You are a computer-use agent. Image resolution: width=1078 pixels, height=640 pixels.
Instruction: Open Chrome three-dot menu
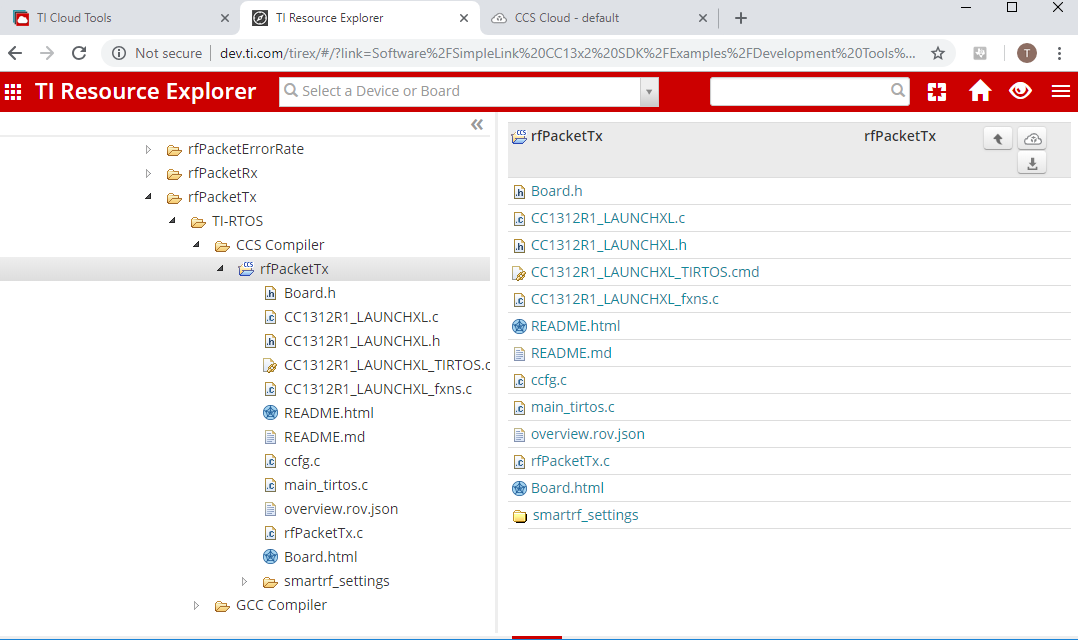coord(1059,53)
